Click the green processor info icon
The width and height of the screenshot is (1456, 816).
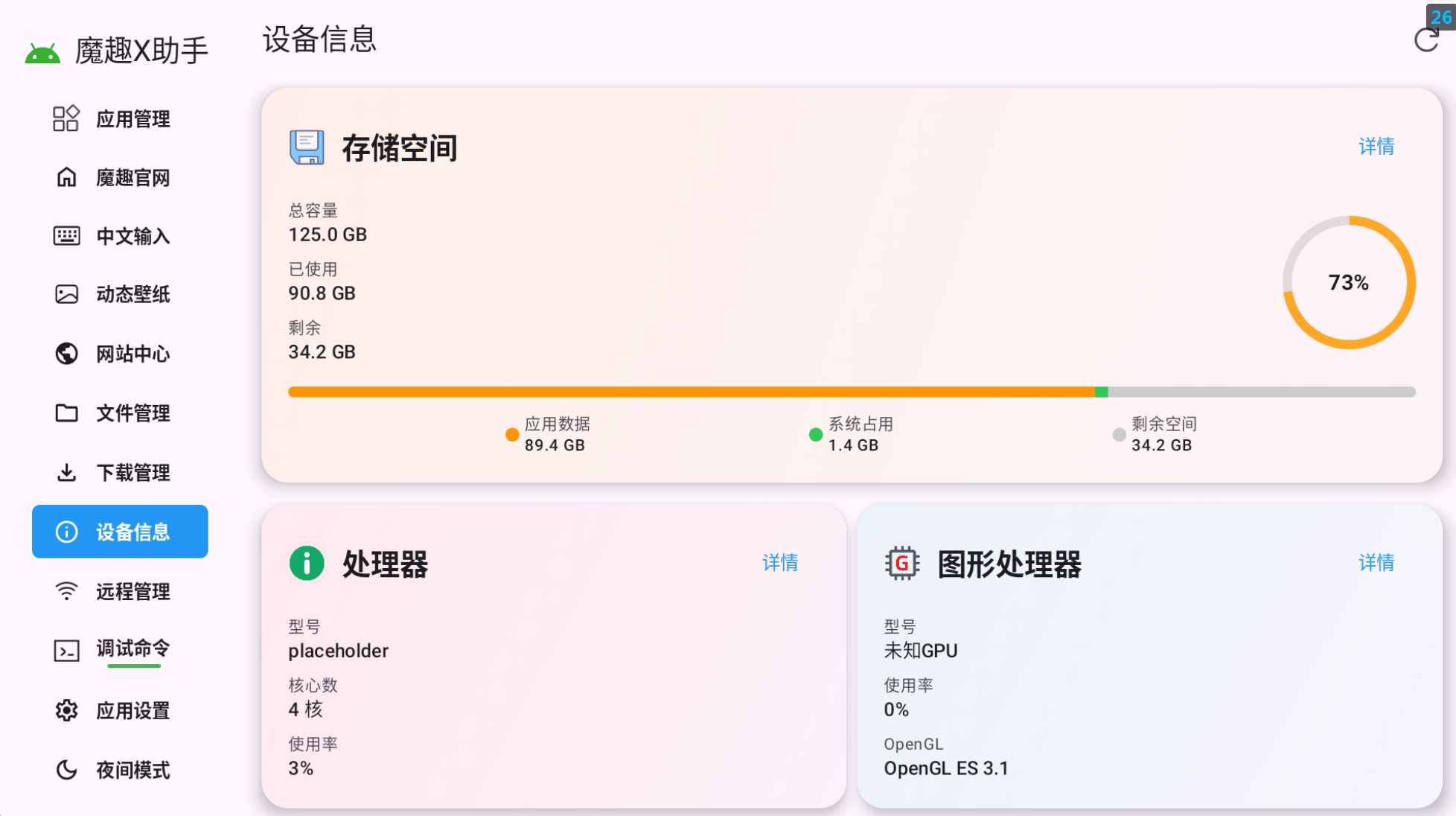click(307, 563)
